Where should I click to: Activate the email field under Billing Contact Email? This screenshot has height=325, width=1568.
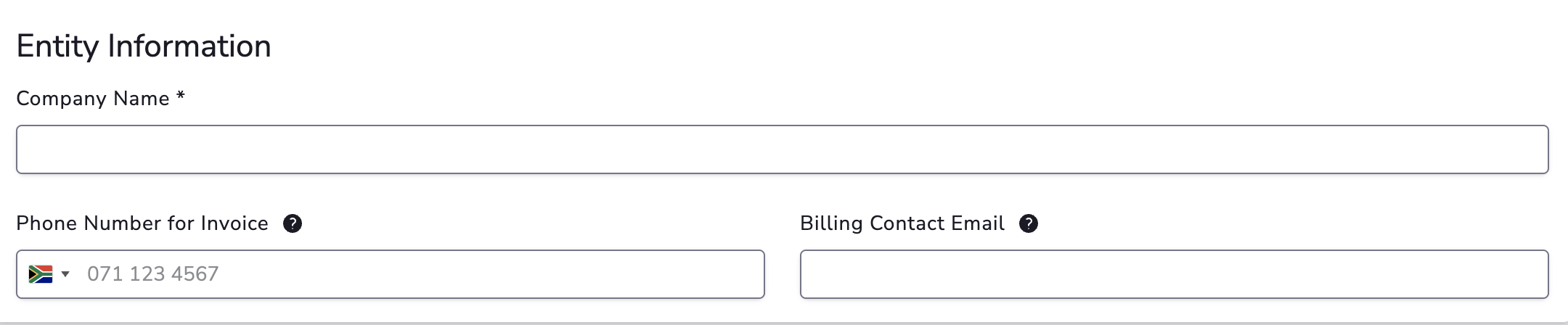click(1174, 274)
